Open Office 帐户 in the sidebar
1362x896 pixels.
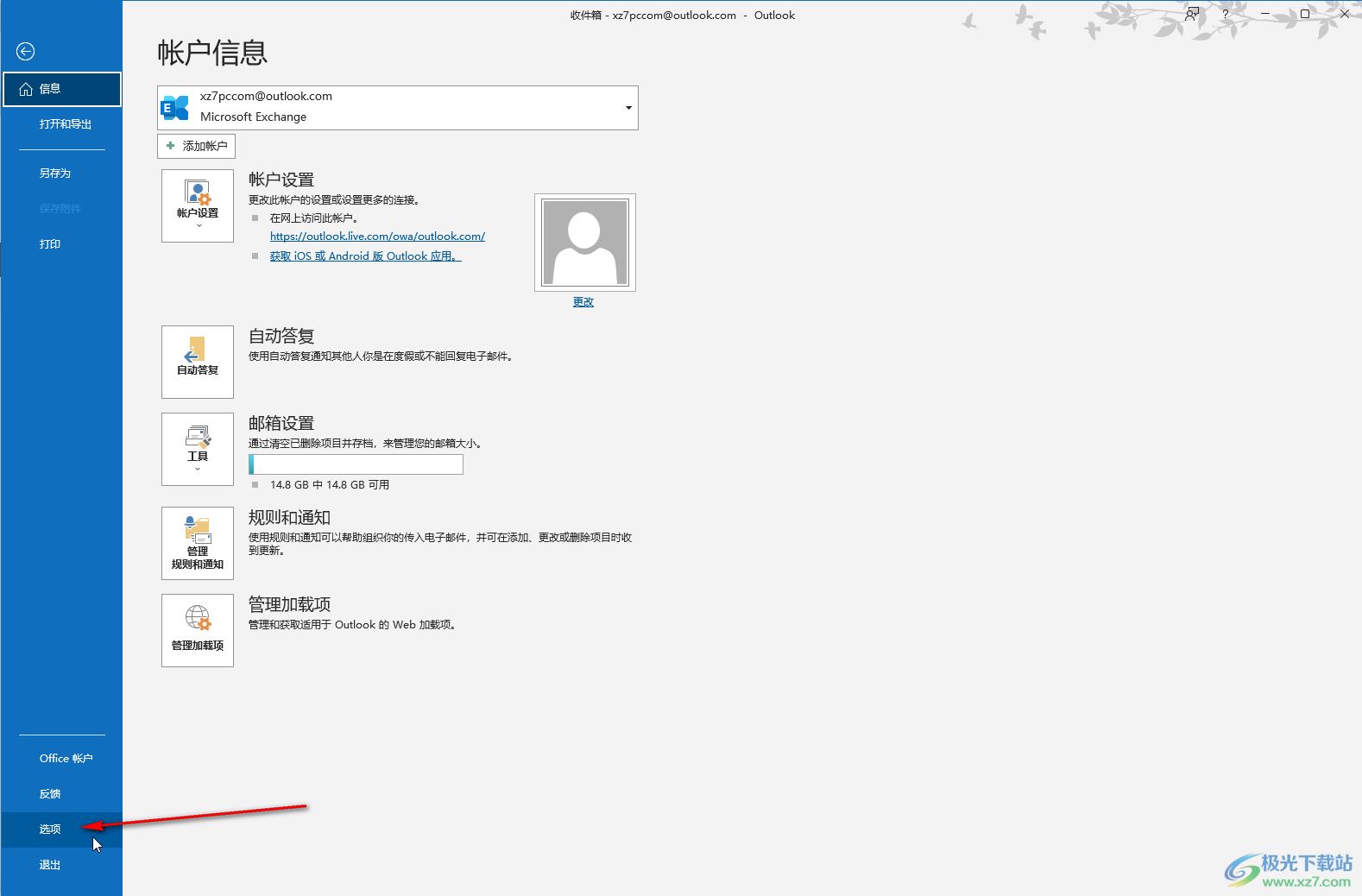pos(61,759)
